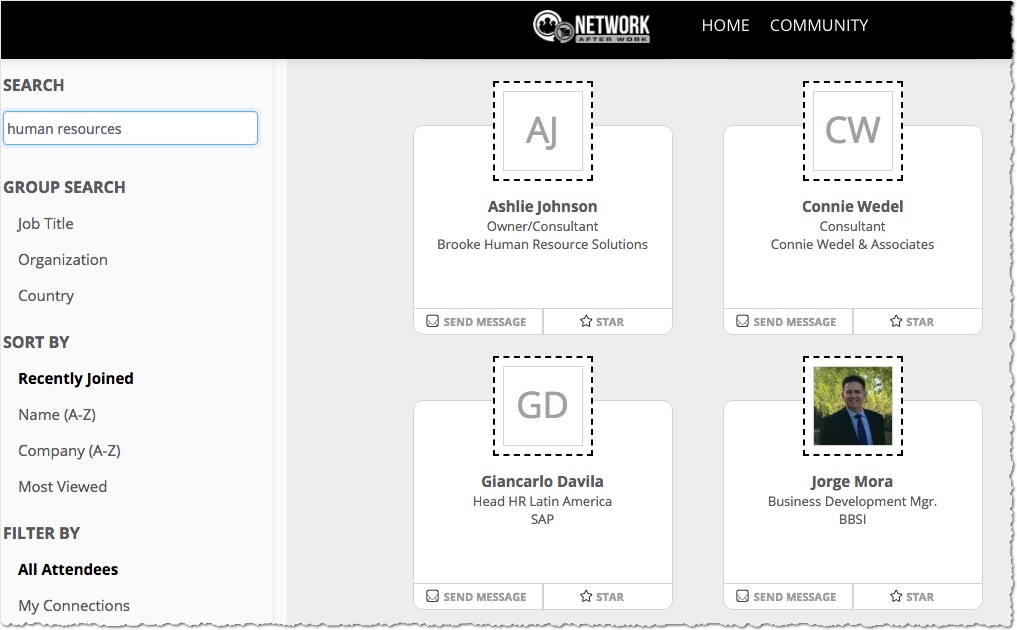Expand the Organization group search
The image size is (1017, 630).
coord(63,260)
